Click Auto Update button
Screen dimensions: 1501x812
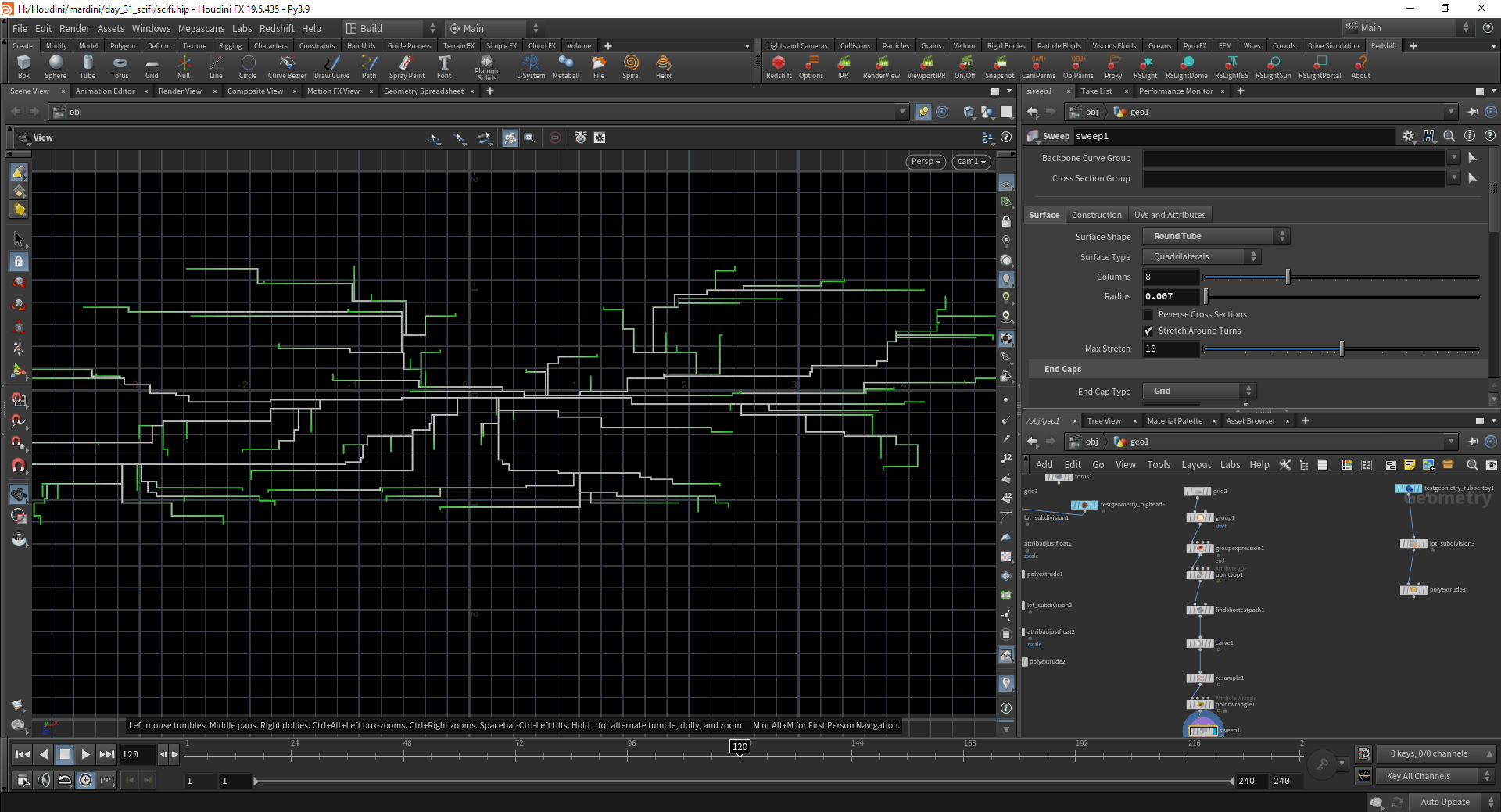click(1445, 802)
